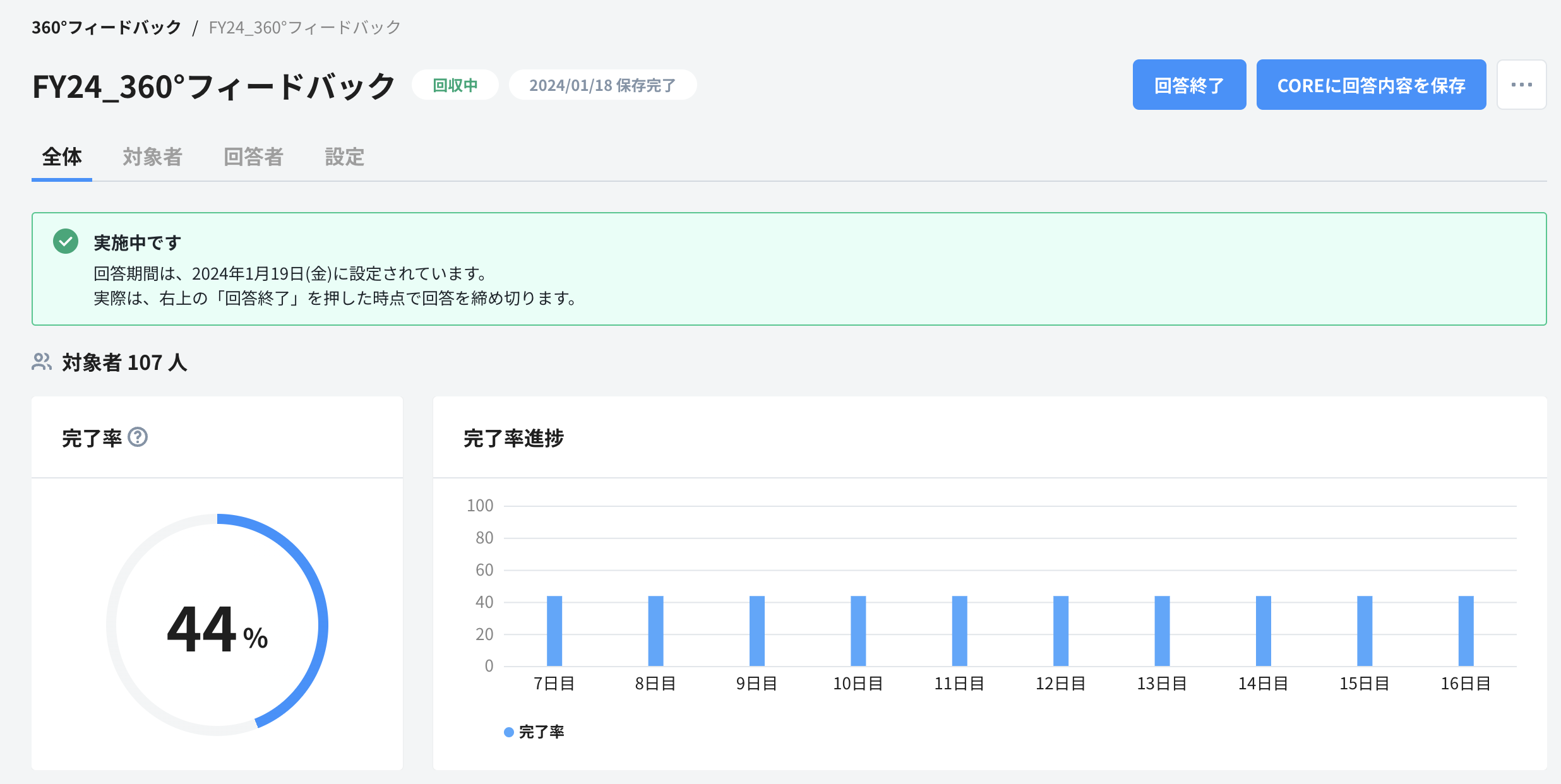Image resolution: width=1561 pixels, height=784 pixels.
Task: Click the three-dot more options icon
Action: click(1522, 85)
